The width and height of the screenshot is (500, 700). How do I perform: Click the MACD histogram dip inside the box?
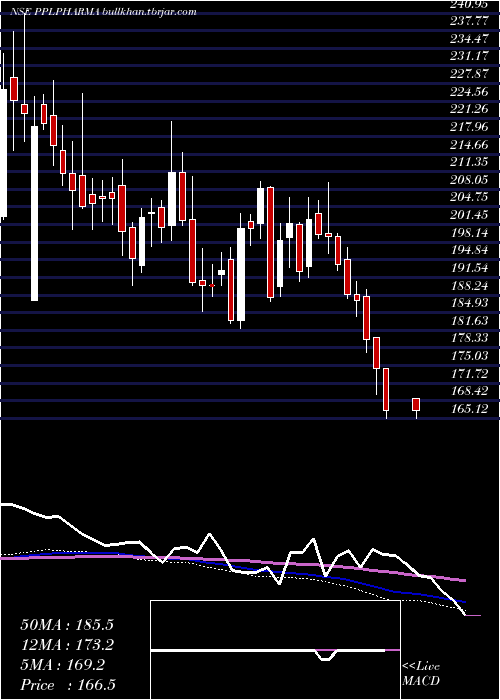pos(326,655)
